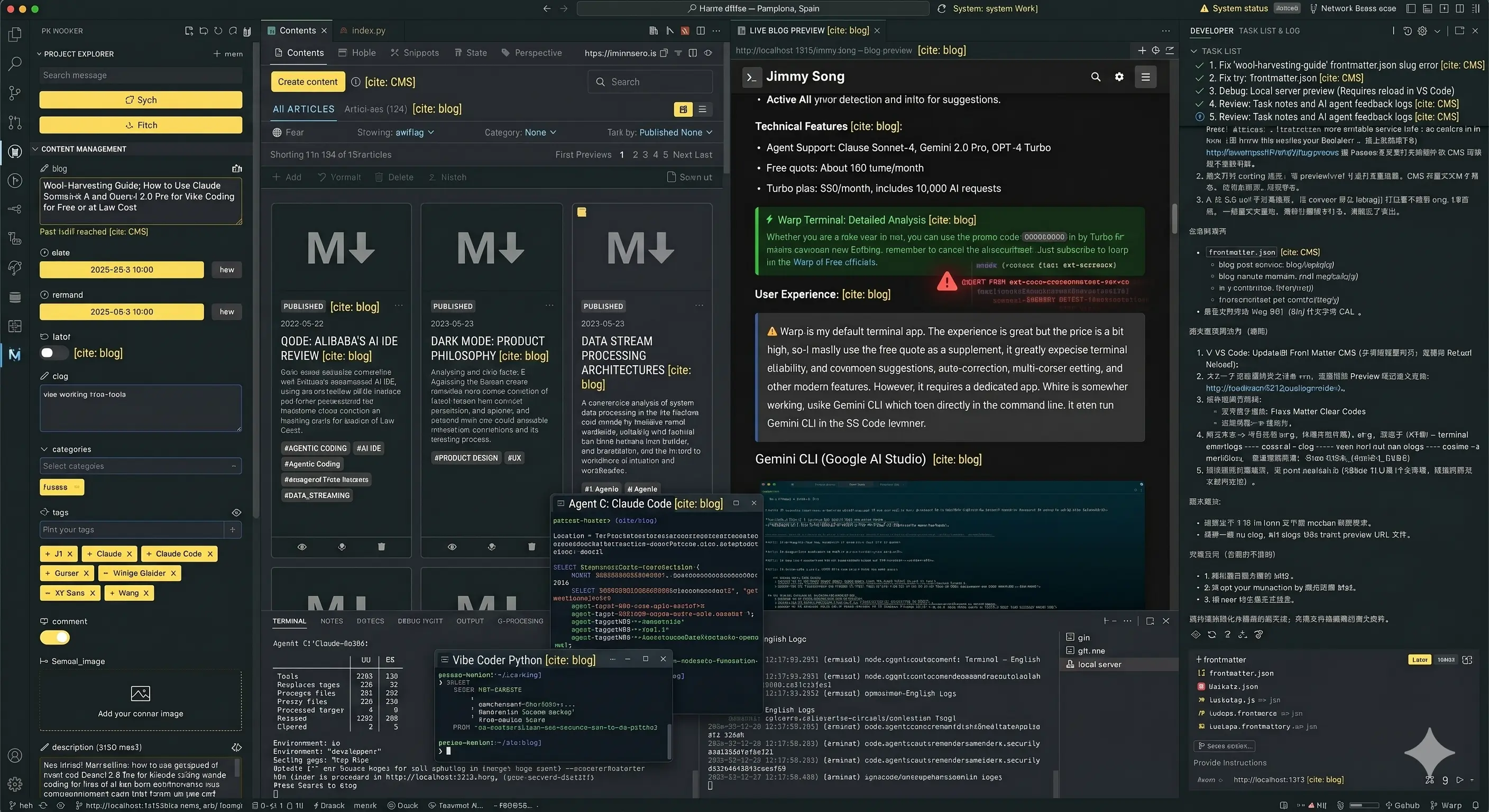Image resolution: width=1489 pixels, height=812 pixels.
Task: Switch to NOTES tab in bottom panel
Action: (331, 621)
